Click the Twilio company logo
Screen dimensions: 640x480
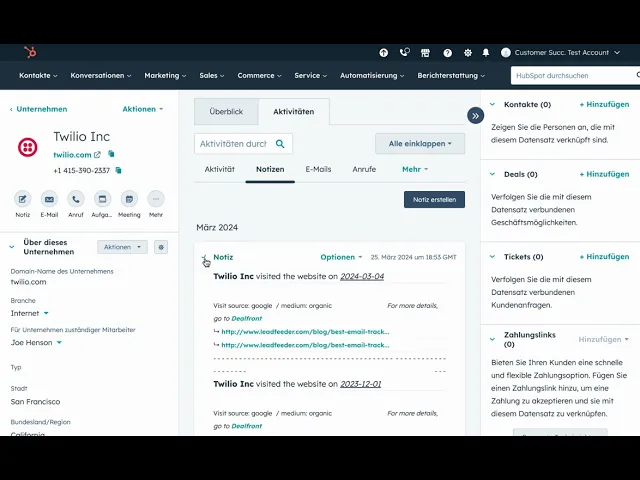pyautogui.click(x=28, y=147)
